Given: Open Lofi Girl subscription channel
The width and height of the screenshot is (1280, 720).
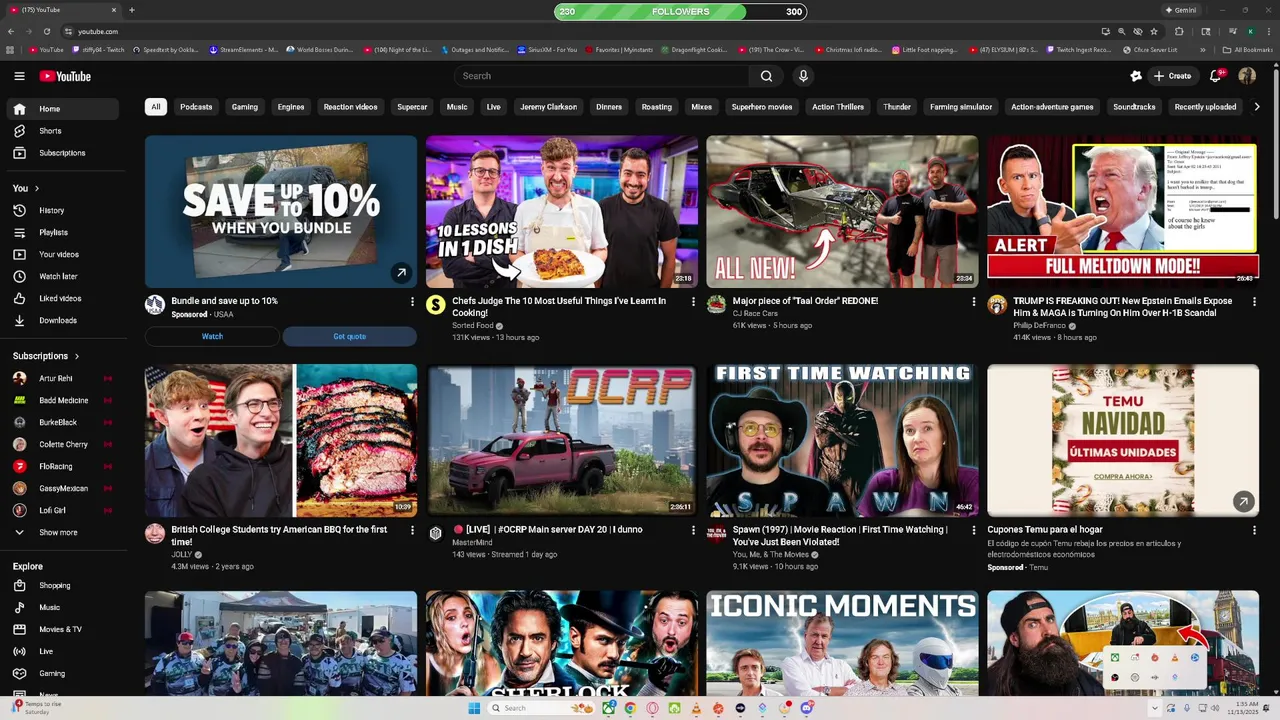Looking at the screenshot, I should coord(62,510).
